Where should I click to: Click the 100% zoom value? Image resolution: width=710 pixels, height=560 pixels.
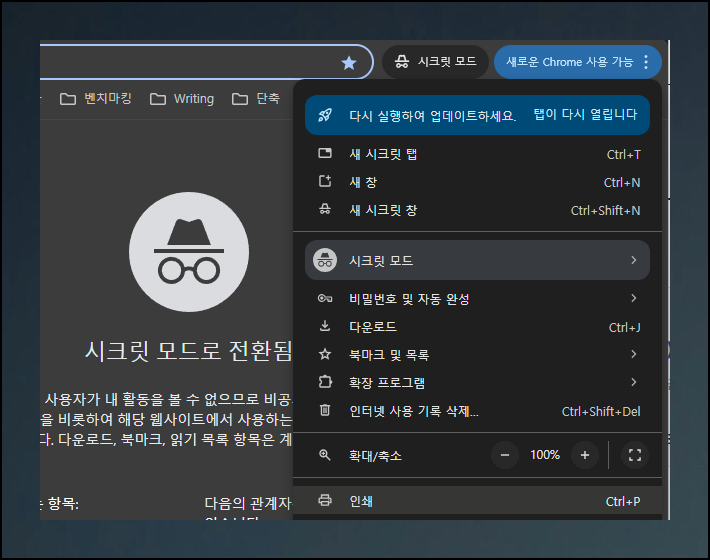(x=545, y=455)
